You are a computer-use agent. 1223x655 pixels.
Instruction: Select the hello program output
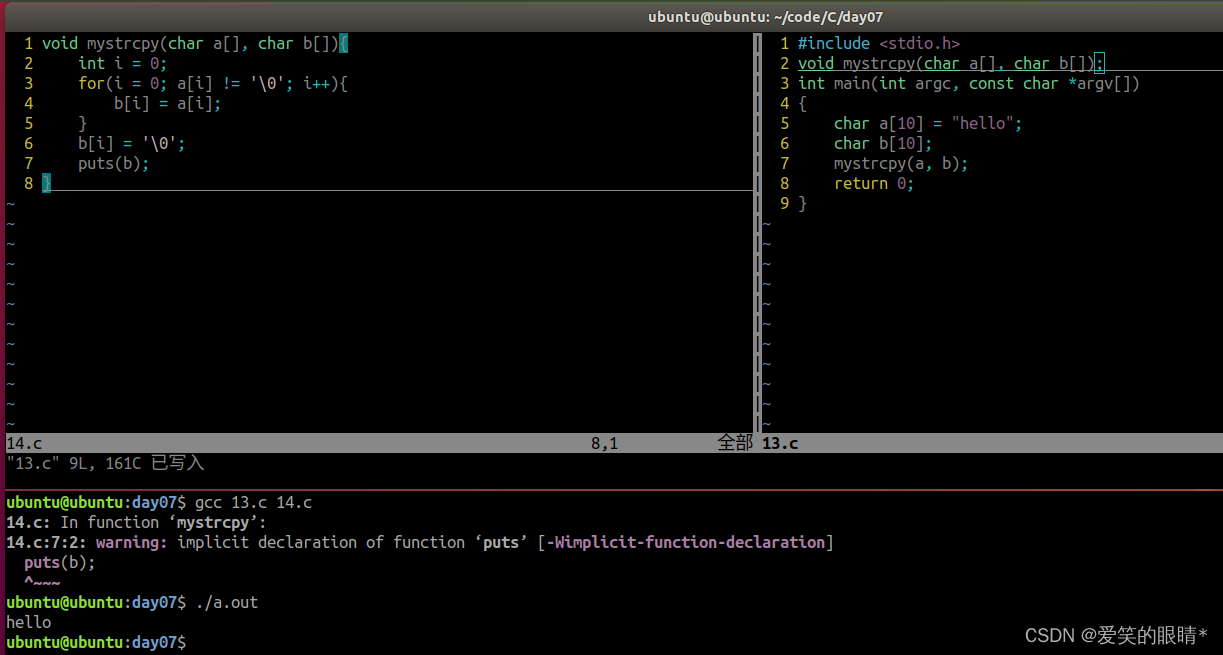28,622
